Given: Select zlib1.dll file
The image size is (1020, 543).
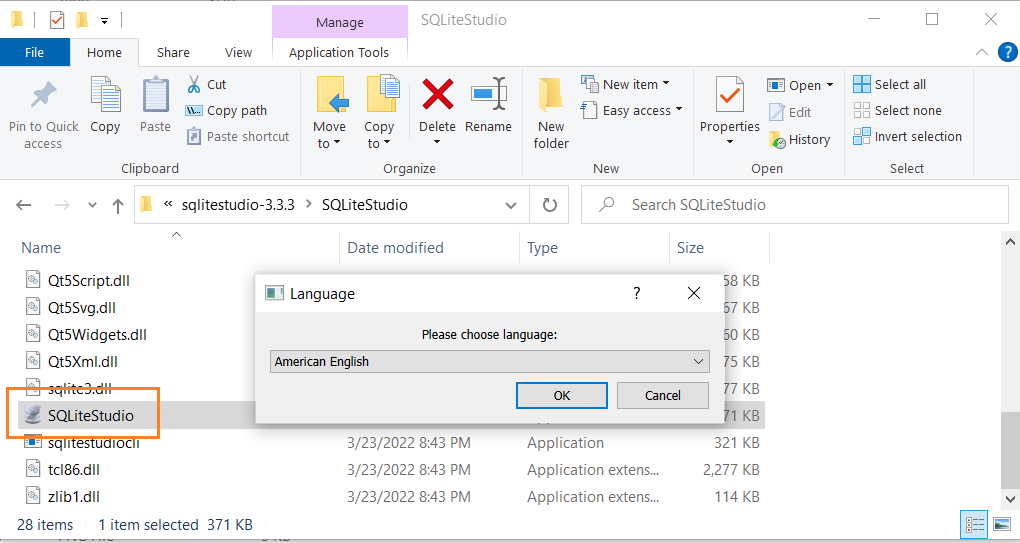Looking at the screenshot, I should (74, 497).
